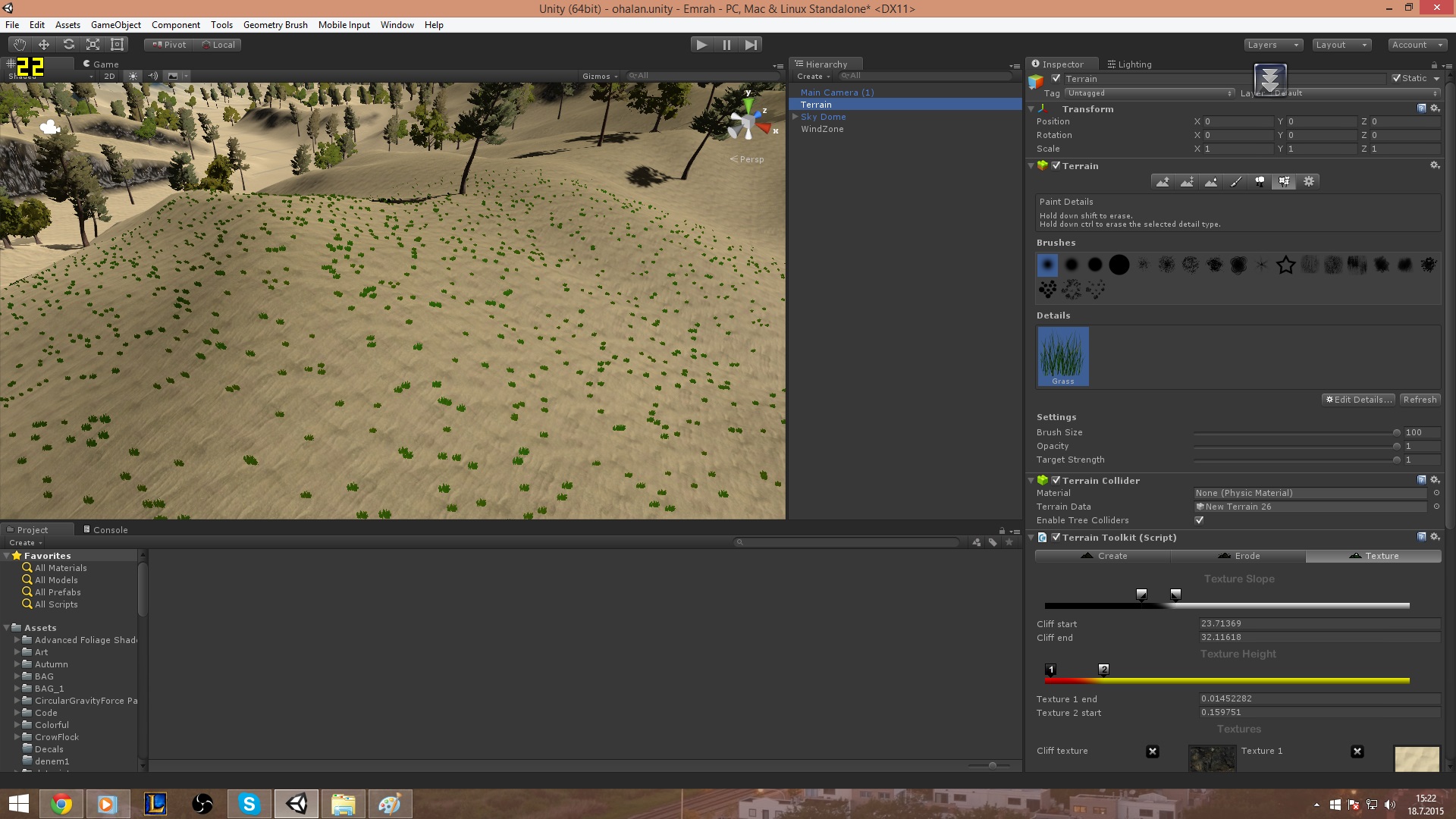Select the Paint Height terrain tool
This screenshot has width=1456, height=819.
coord(1187,182)
